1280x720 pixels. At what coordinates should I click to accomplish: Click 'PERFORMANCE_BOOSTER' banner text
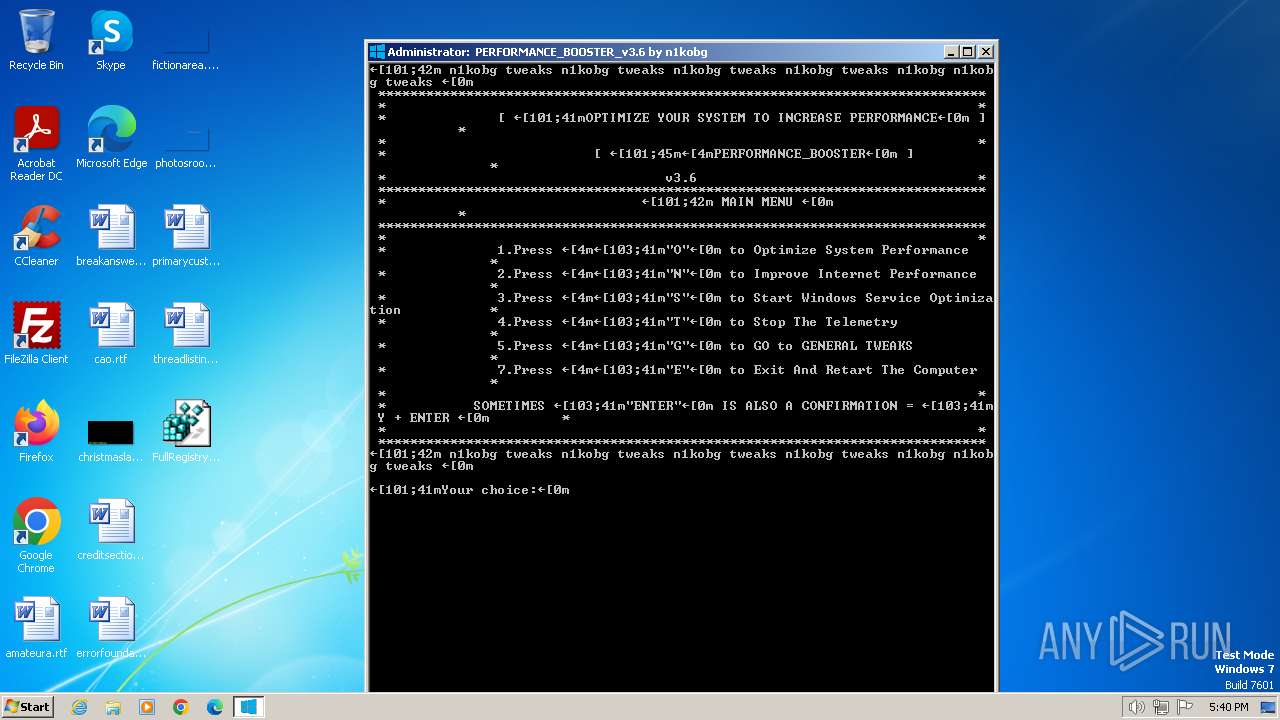[x=790, y=154]
